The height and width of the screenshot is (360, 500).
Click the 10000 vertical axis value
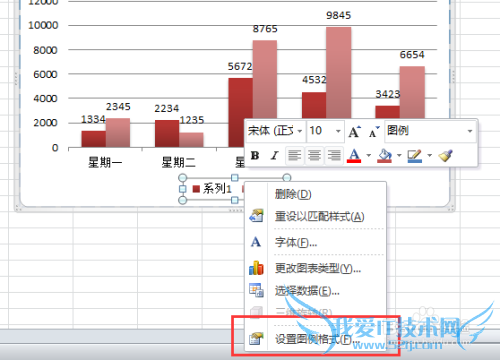tap(43, 25)
